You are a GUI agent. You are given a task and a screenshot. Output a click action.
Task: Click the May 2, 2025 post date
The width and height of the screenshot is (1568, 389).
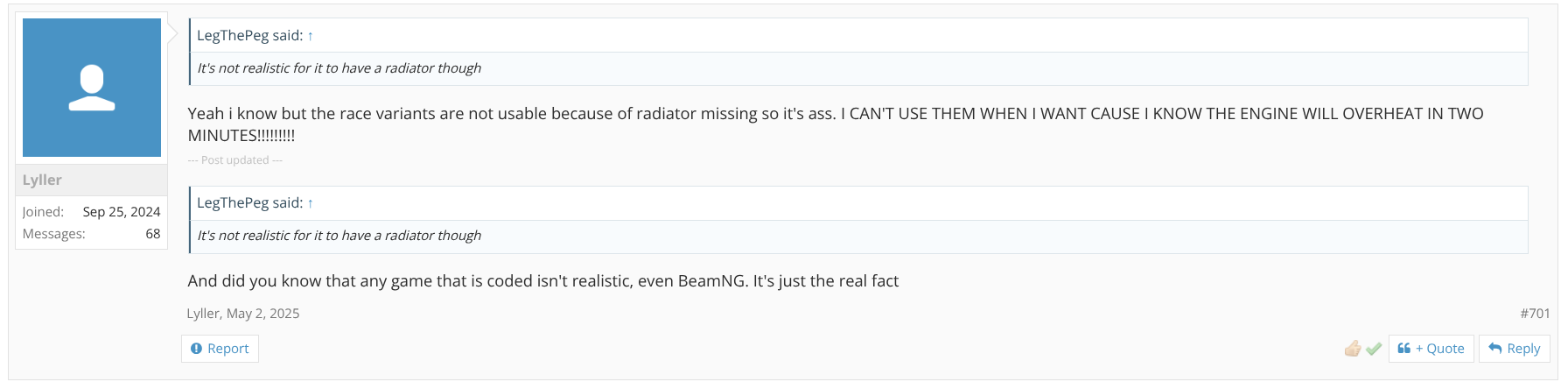[x=262, y=314]
